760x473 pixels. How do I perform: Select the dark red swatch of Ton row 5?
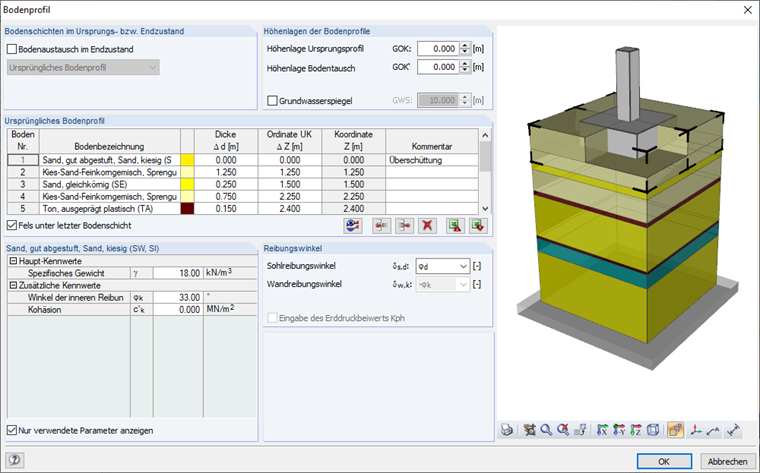(x=187, y=209)
